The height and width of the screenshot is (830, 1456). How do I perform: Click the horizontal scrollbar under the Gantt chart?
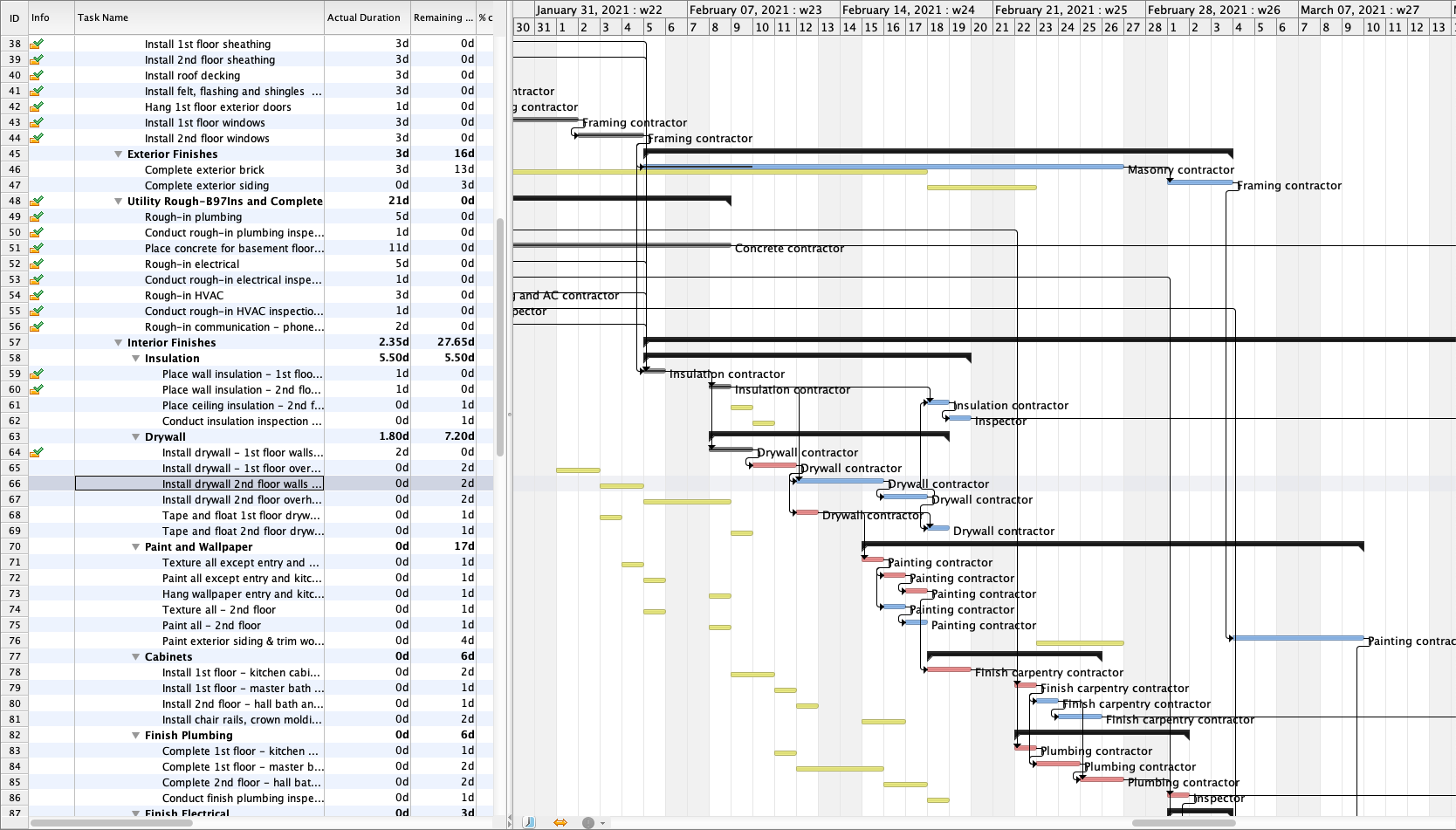[x=1185, y=822]
